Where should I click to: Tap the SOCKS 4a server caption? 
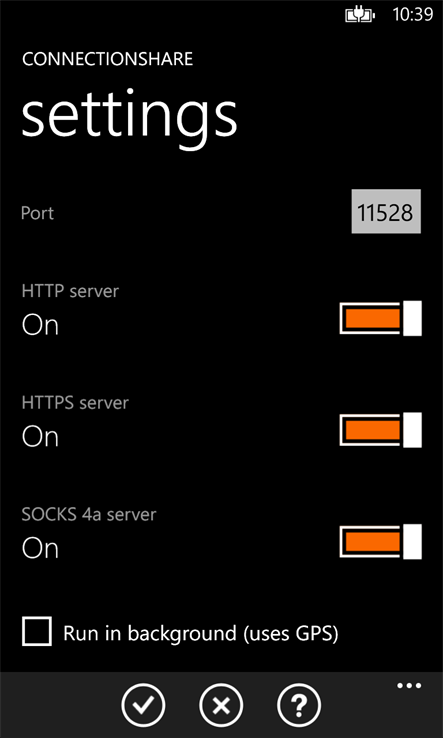click(89, 514)
